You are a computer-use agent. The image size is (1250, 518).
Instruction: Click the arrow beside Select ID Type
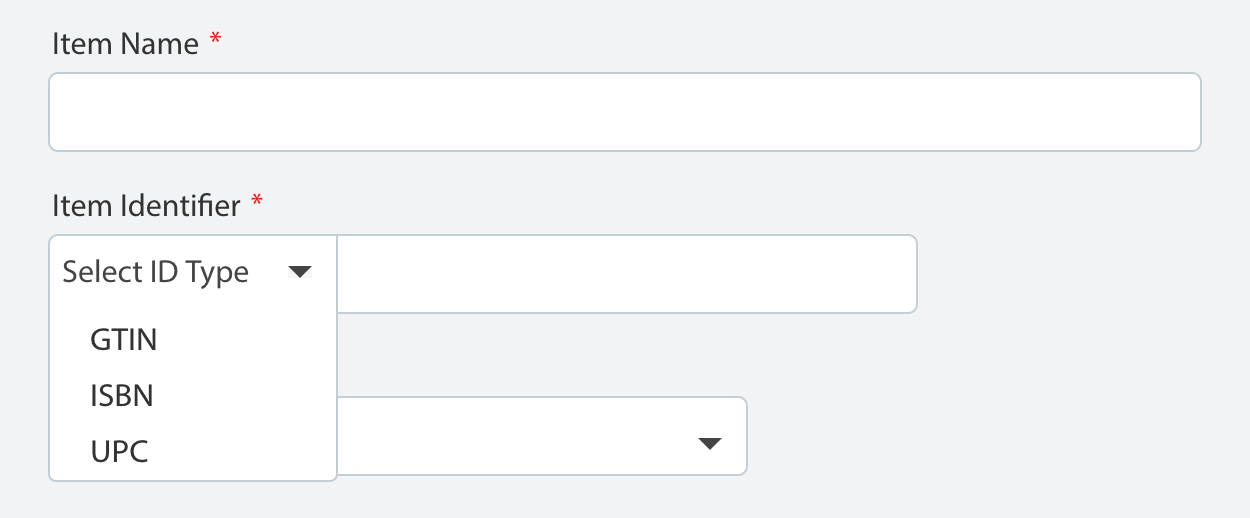300,272
